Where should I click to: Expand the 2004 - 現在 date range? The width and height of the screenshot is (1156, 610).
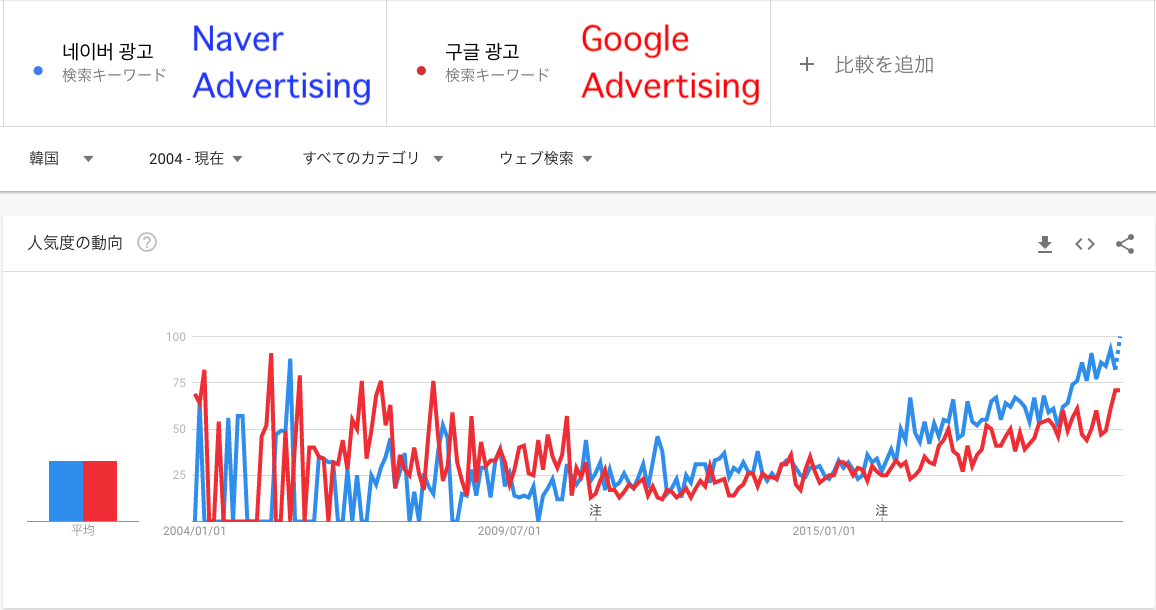195,159
